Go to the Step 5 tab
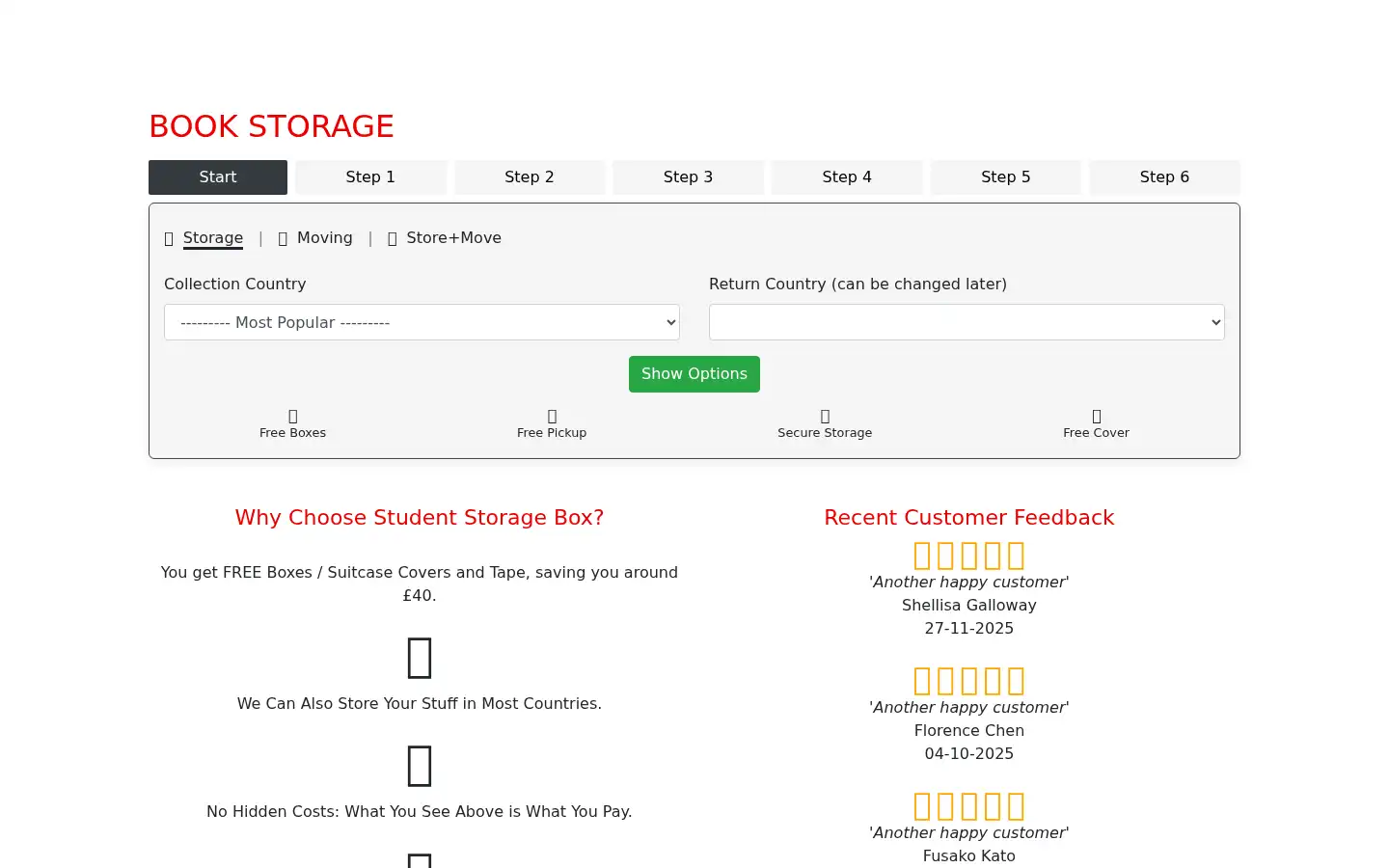 (x=1006, y=177)
